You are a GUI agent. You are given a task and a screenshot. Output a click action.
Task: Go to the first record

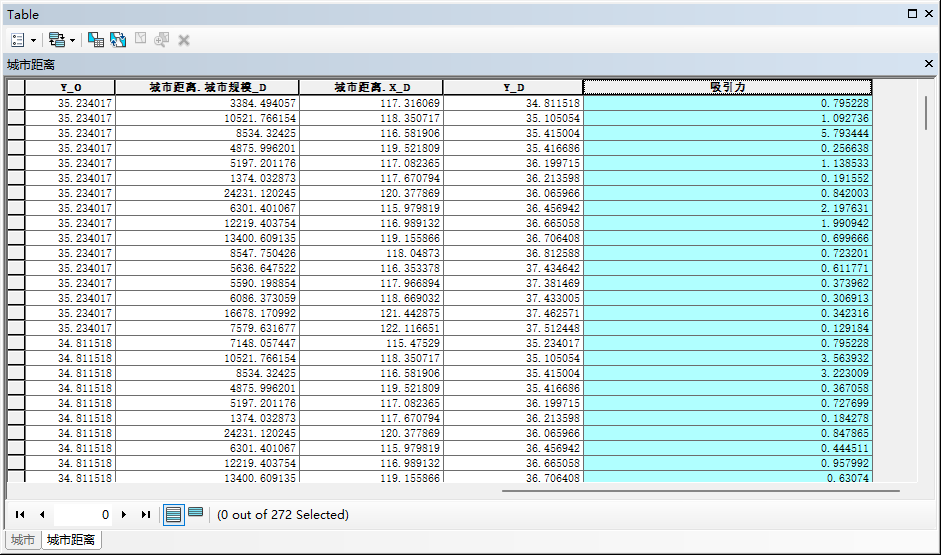(20, 514)
